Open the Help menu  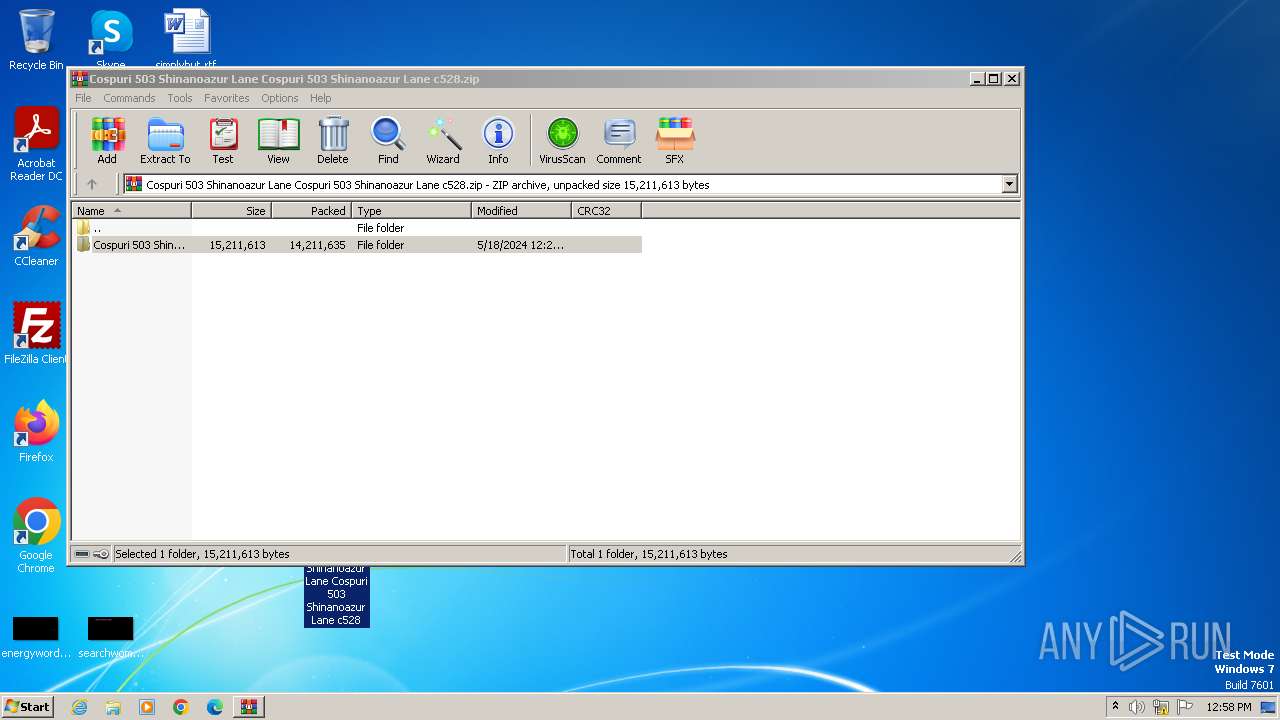(x=320, y=98)
